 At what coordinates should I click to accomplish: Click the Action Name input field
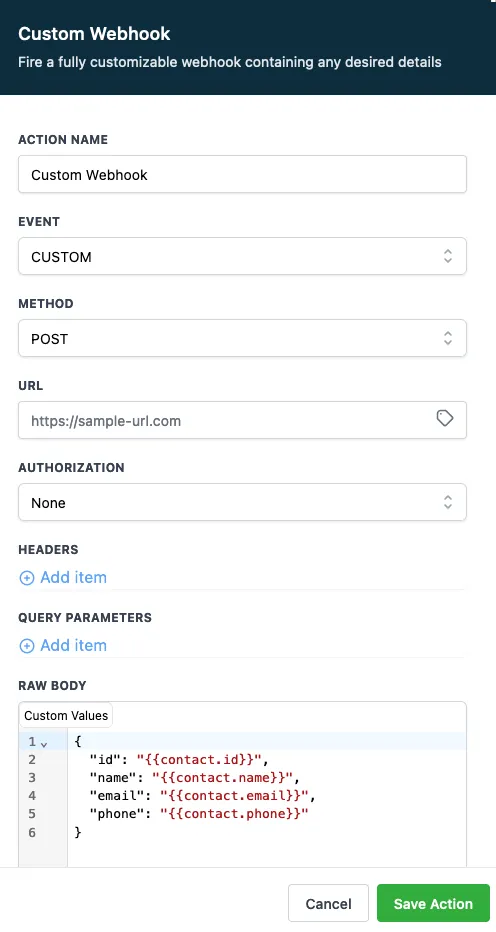pyautogui.click(x=242, y=174)
